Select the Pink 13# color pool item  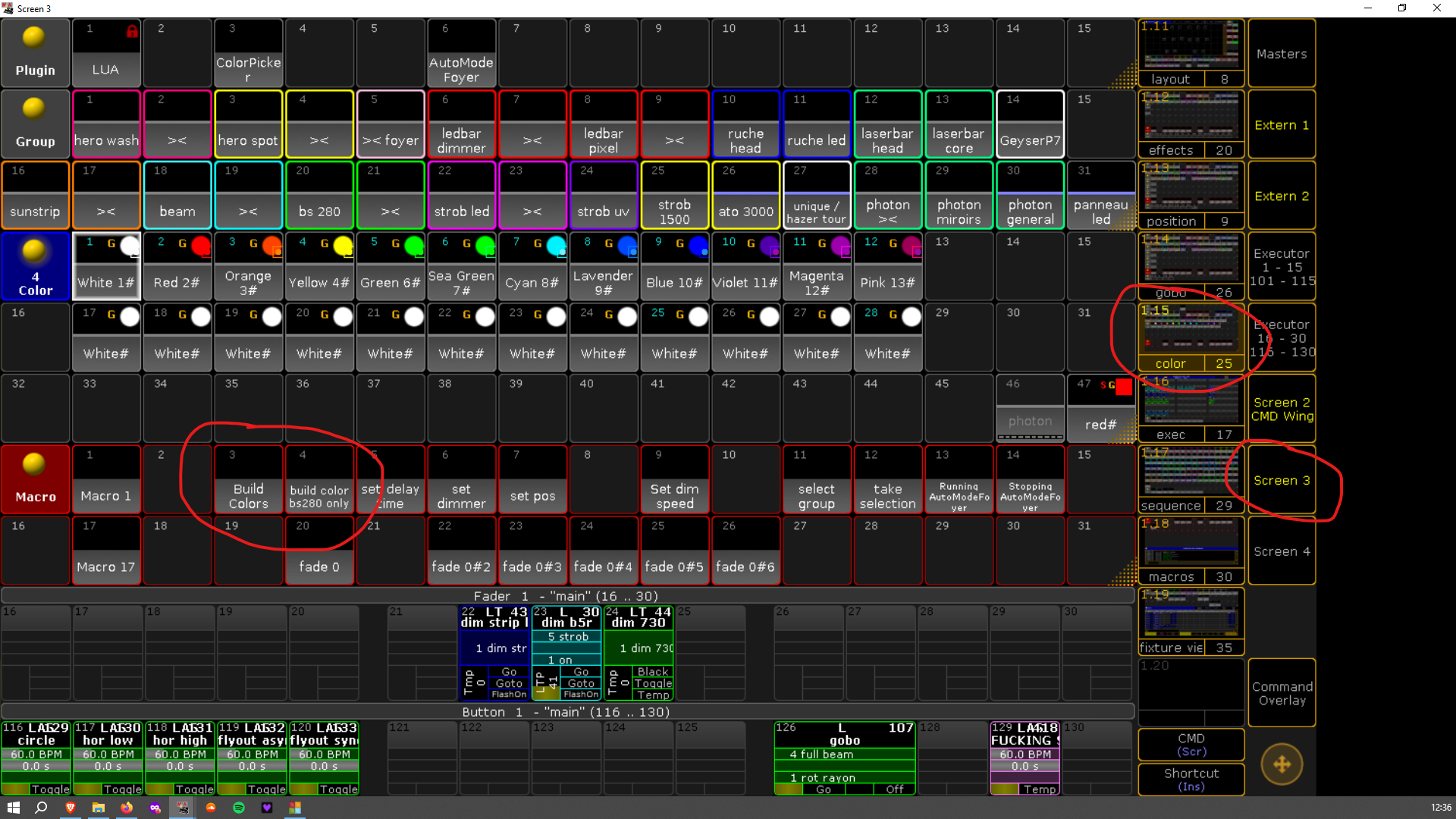pyautogui.click(x=888, y=266)
